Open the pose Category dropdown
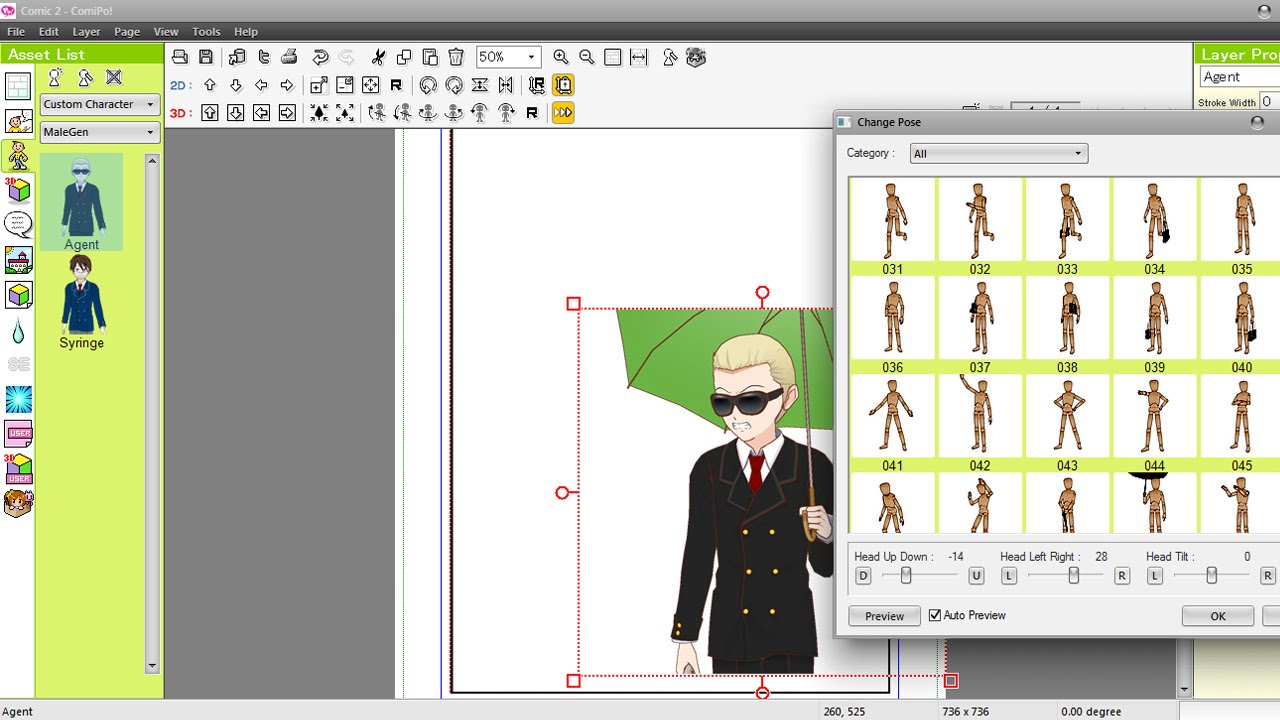1280x720 pixels. click(x=998, y=154)
